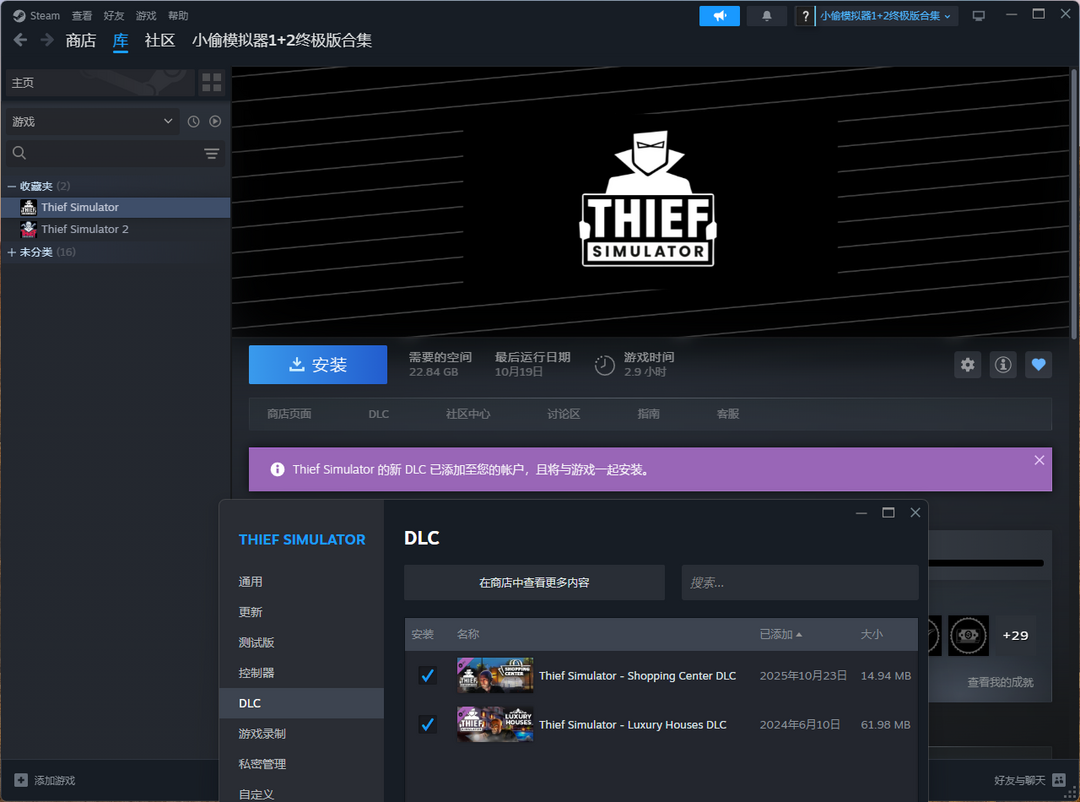Toggle the favorite heart icon
Image resolution: width=1080 pixels, height=802 pixels.
(1038, 365)
